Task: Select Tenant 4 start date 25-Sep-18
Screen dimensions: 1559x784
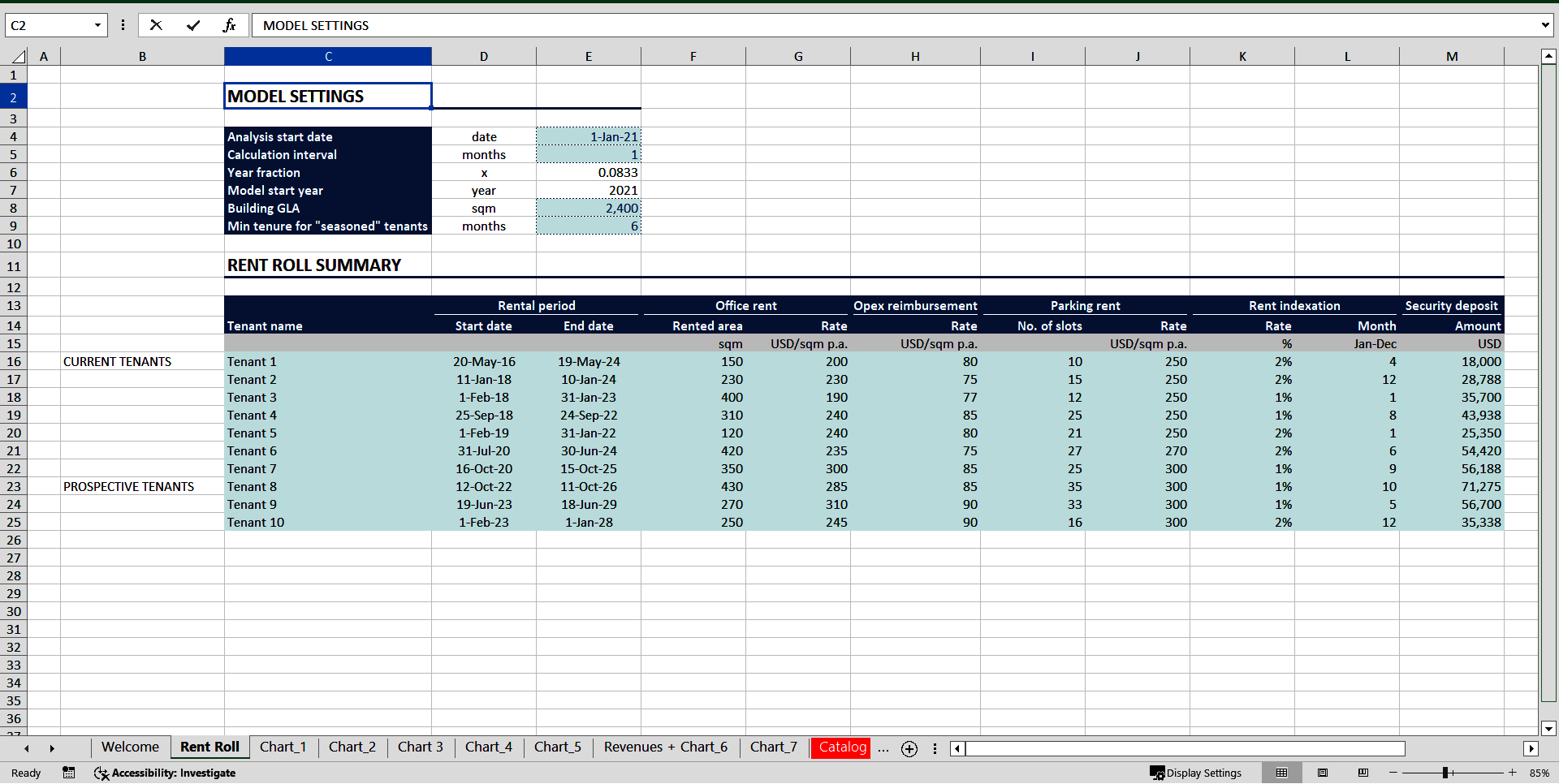Action: point(484,415)
